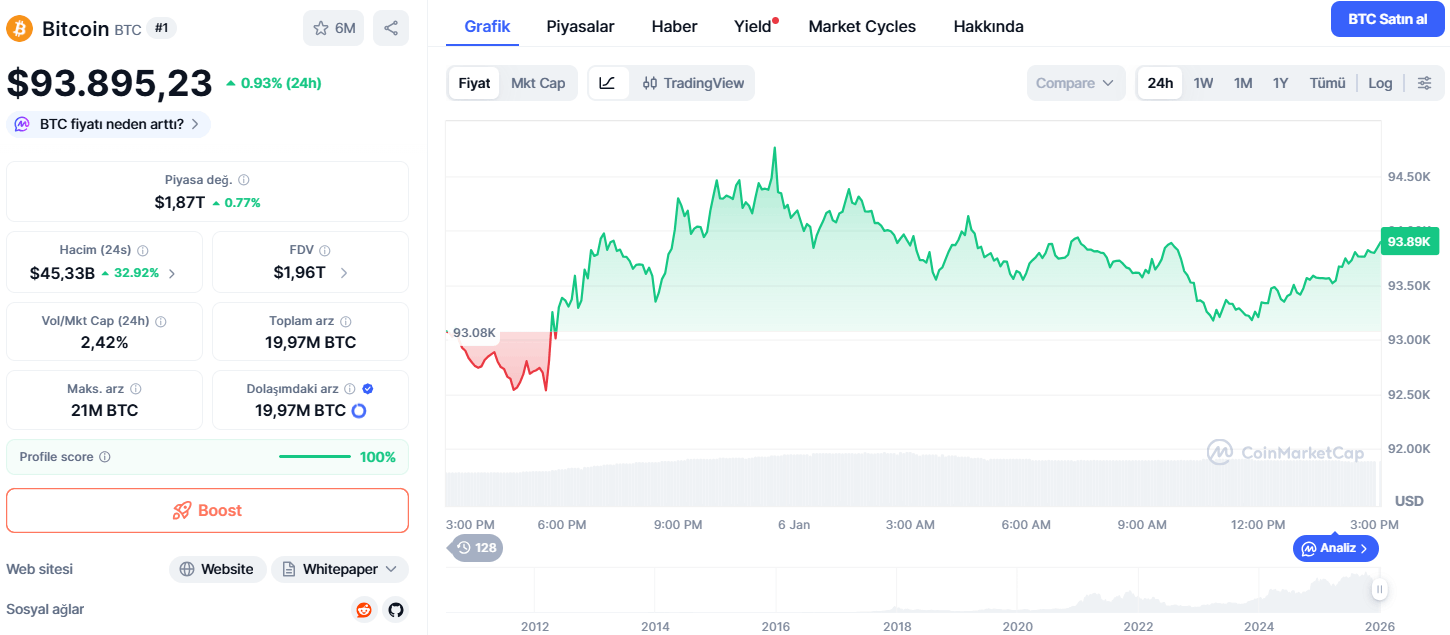Click the Bitcoin logo icon
1450x635 pixels.
[20, 28]
